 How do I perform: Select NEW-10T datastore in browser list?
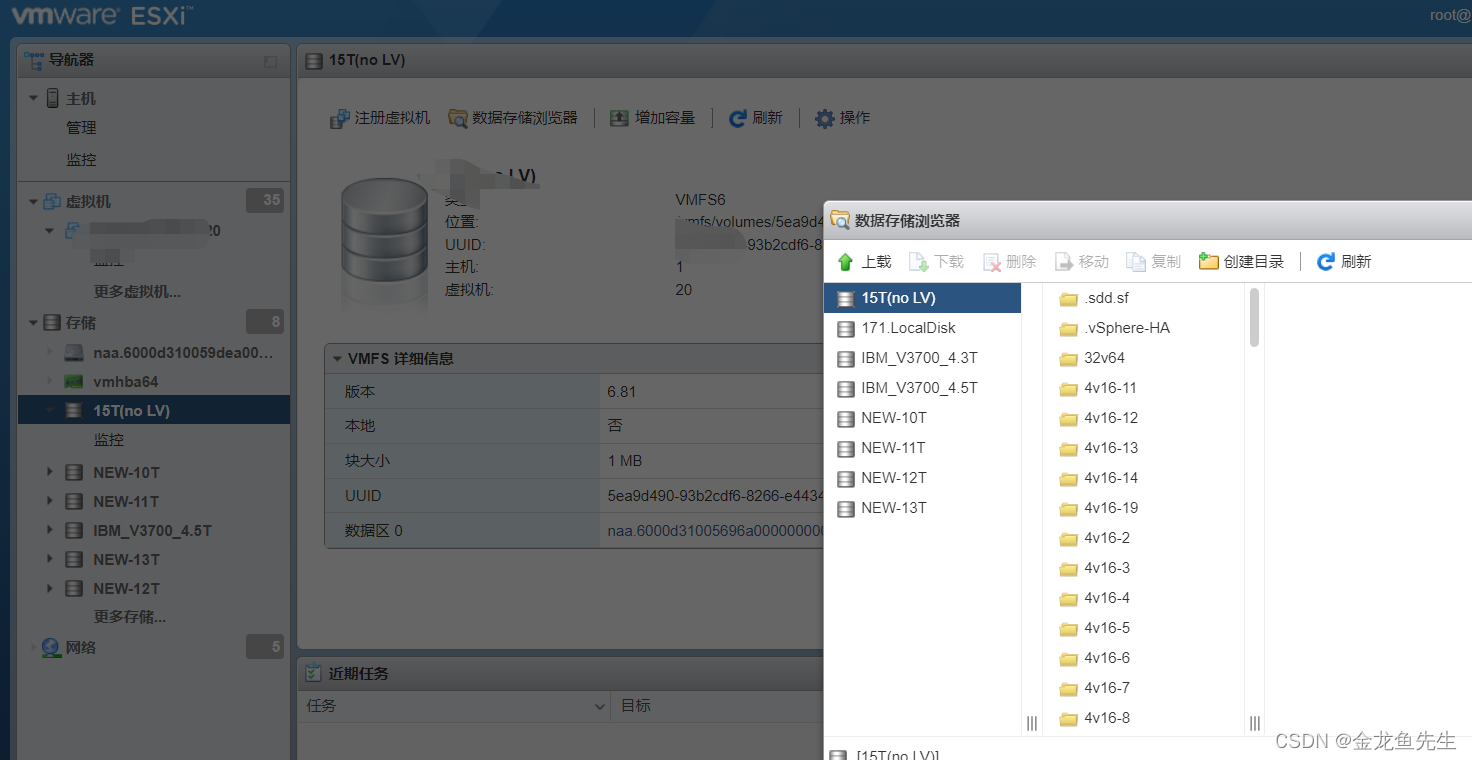click(x=922, y=418)
